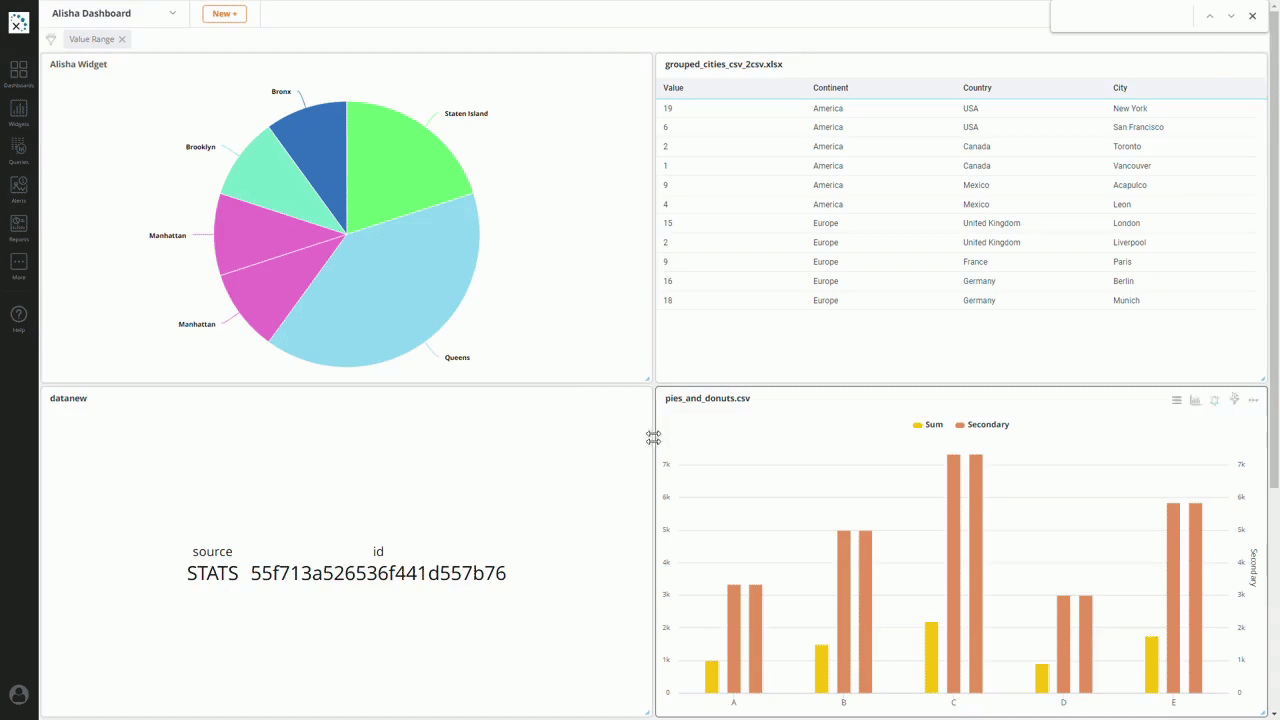The height and width of the screenshot is (720, 1280).
Task: Open the chart type icon on pies_and_donuts widget
Action: tap(1195, 399)
